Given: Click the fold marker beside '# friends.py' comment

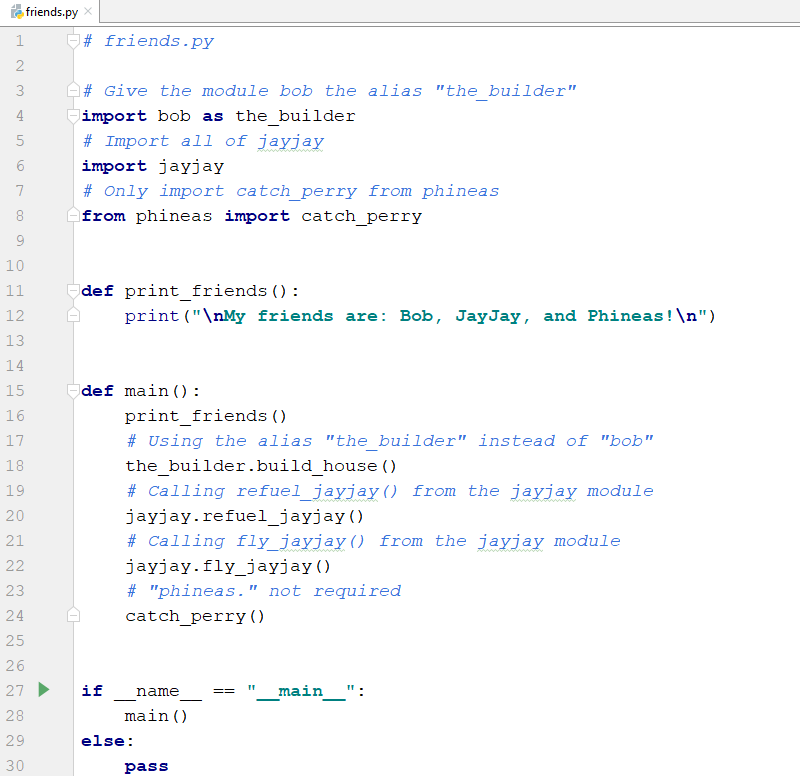Looking at the screenshot, I should pyautogui.click(x=72, y=41).
